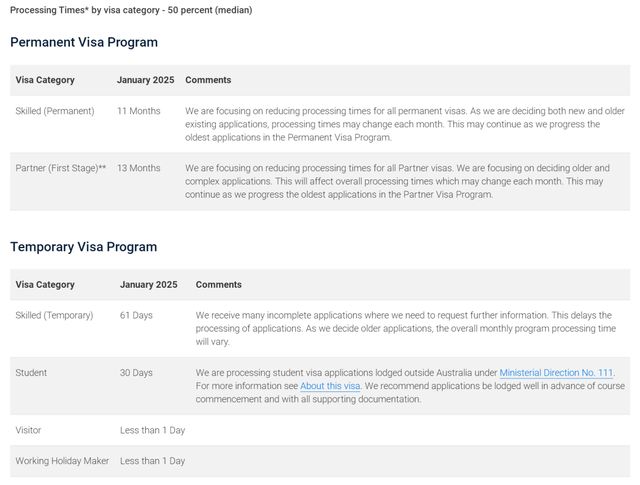Click the Working Holiday Maker row label

[x=60, y=461]
